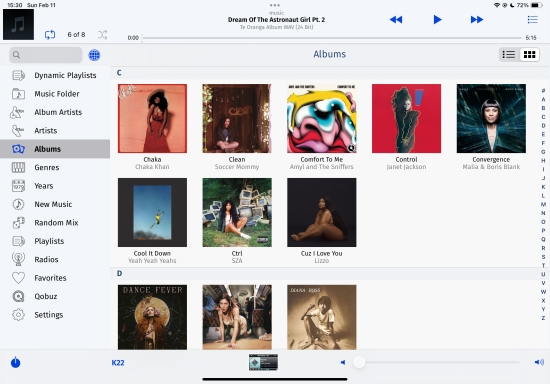Switch to grid view
The image size is (550, 384).
pyautogui.click(x=529, y=55)
